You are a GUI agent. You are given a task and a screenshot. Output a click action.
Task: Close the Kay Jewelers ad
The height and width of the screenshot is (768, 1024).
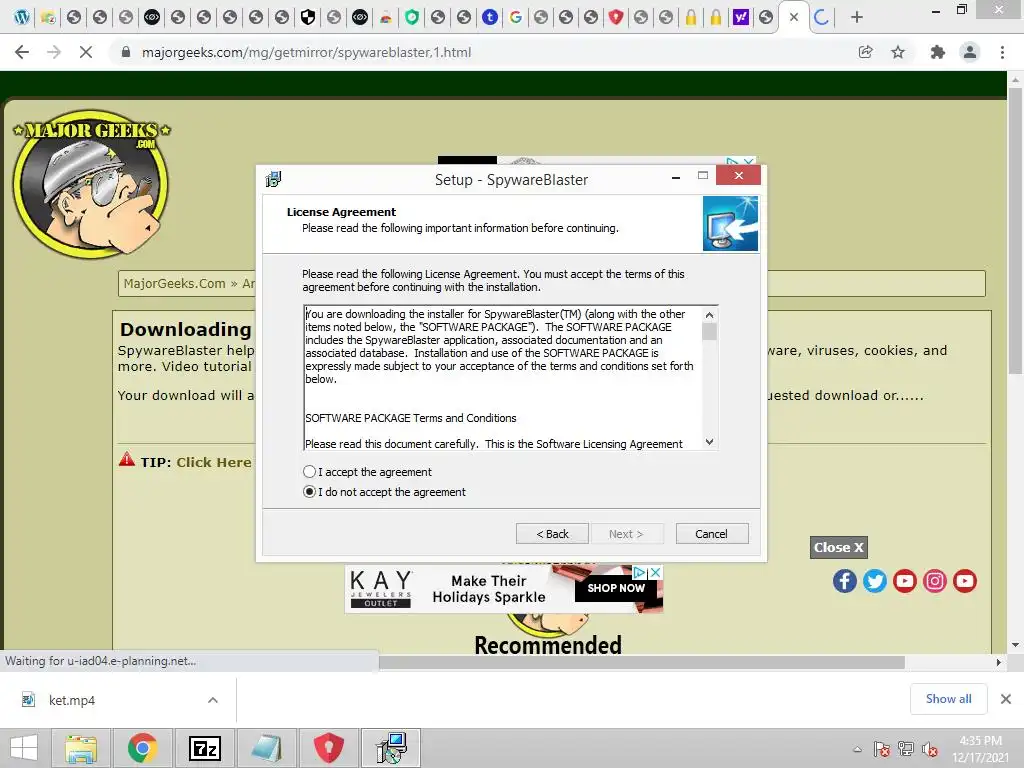[656, 572]
